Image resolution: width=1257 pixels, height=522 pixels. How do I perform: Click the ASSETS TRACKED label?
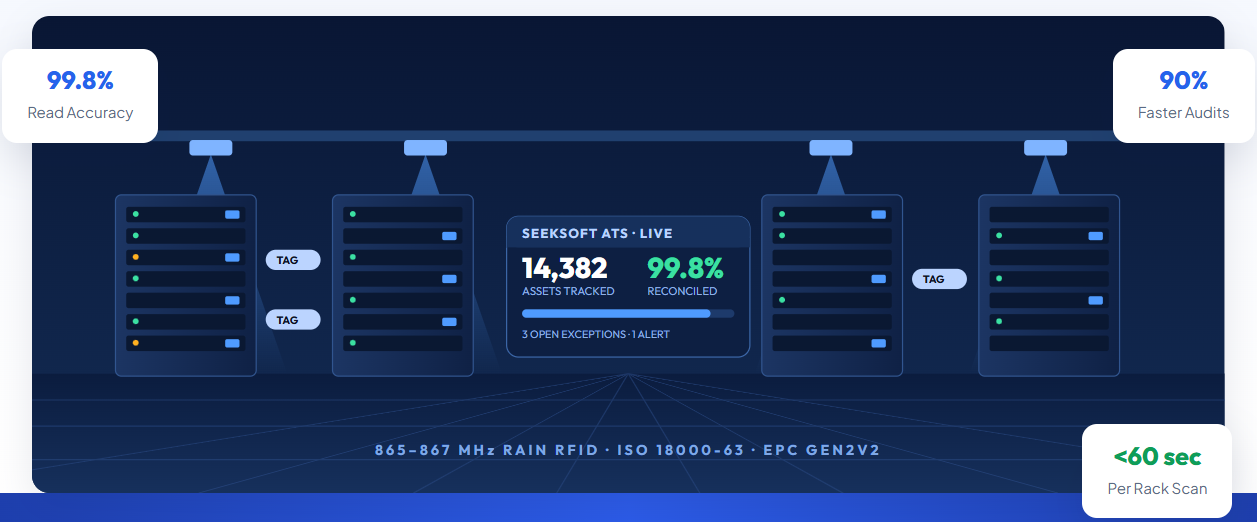(568, 291)
